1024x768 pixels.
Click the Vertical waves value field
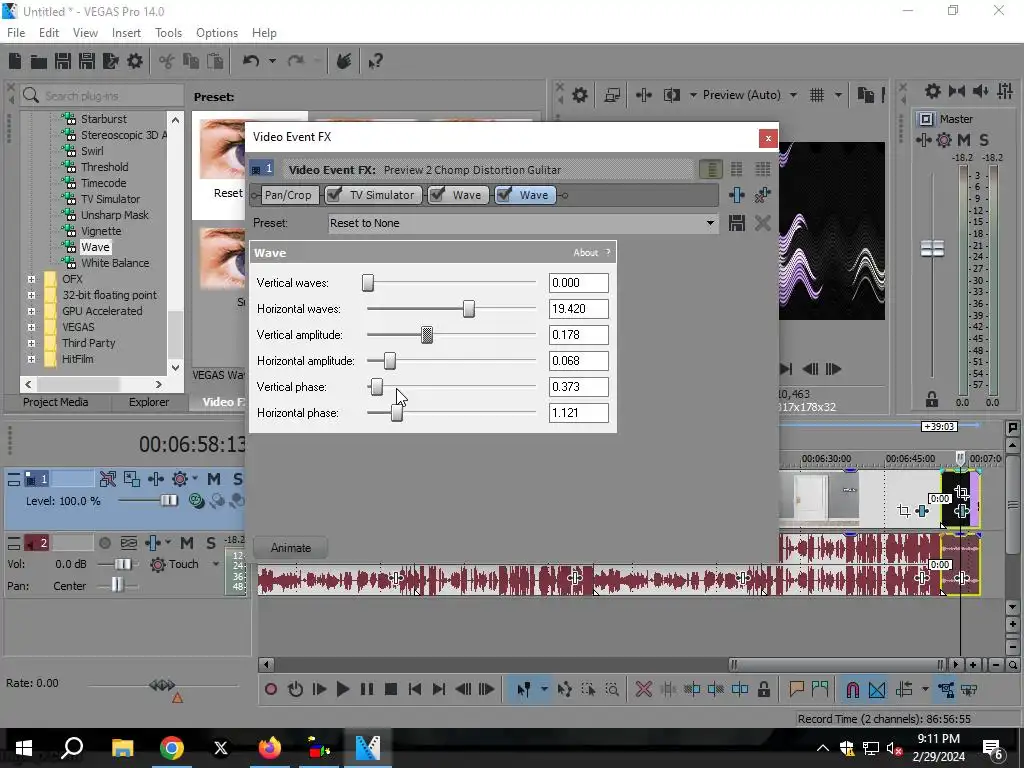click(579, 283)
